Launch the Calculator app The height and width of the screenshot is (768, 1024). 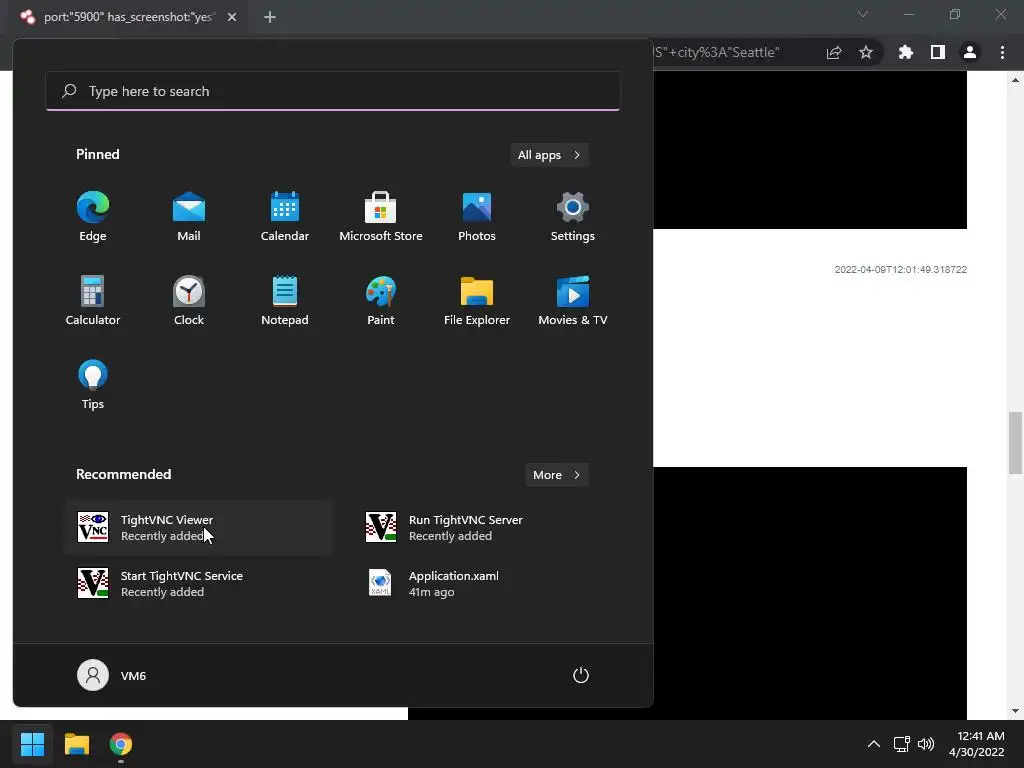(x=93, y=301)
